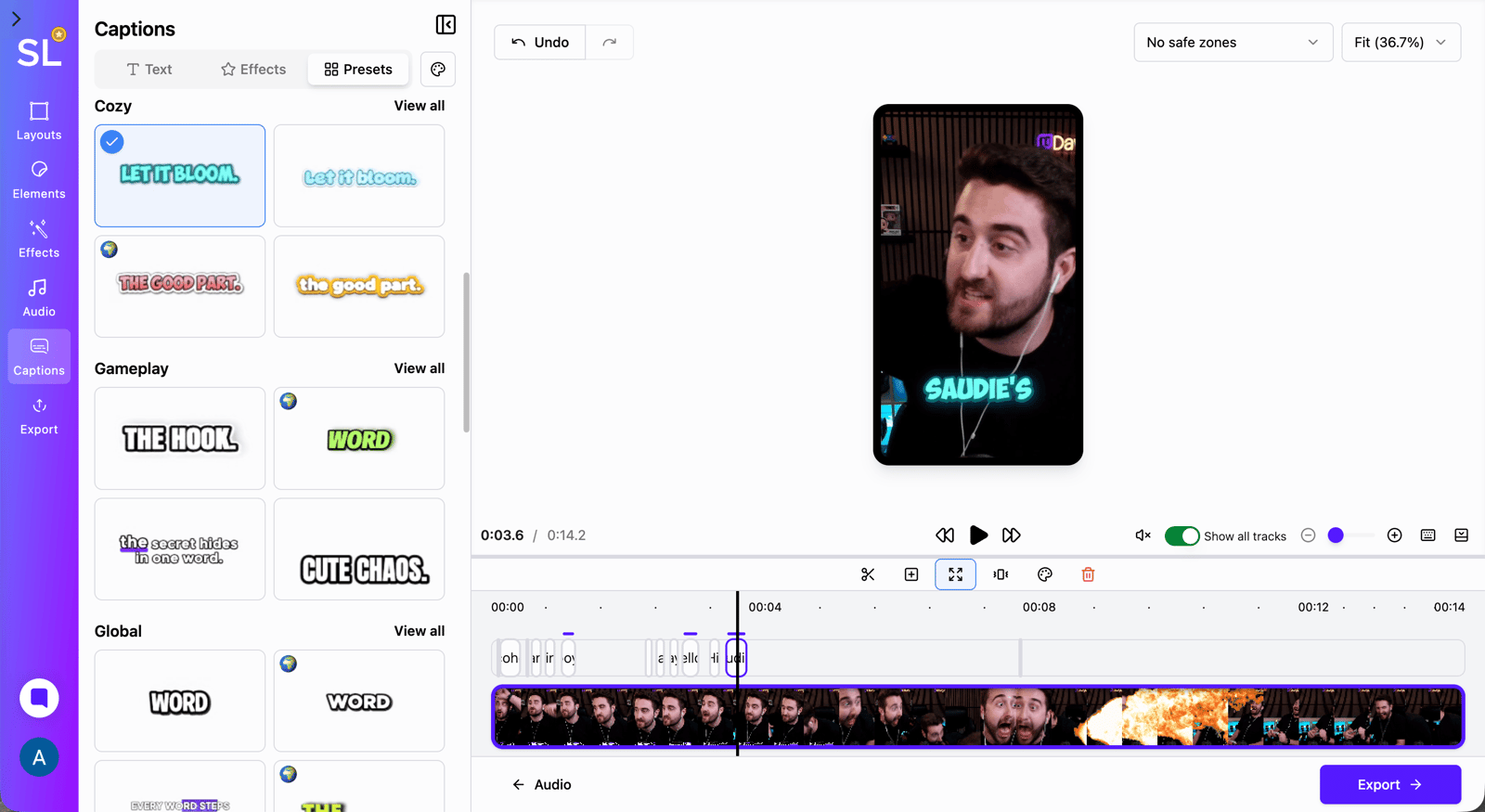The image size is (1485, 812).
Task: Select the scissors split tool
Action: tap(868, 574)
